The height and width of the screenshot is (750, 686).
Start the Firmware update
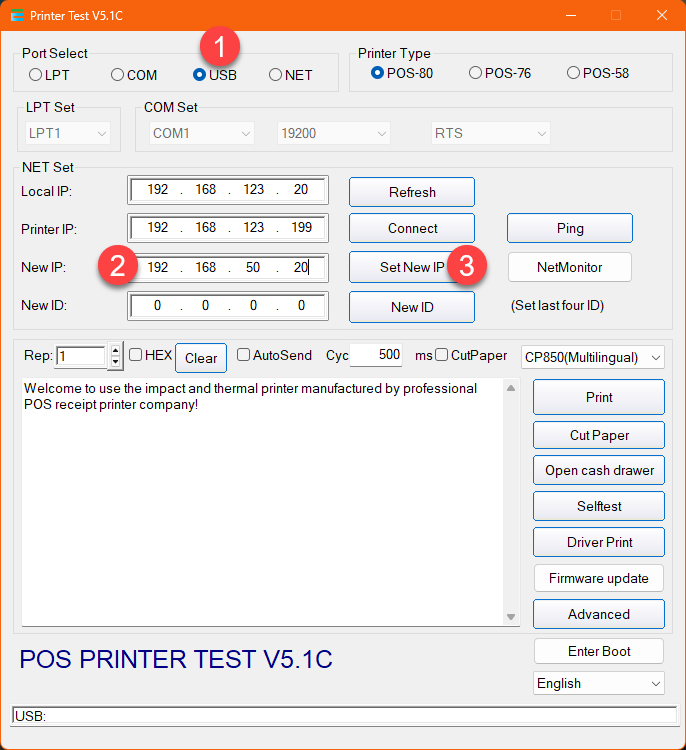599,578
